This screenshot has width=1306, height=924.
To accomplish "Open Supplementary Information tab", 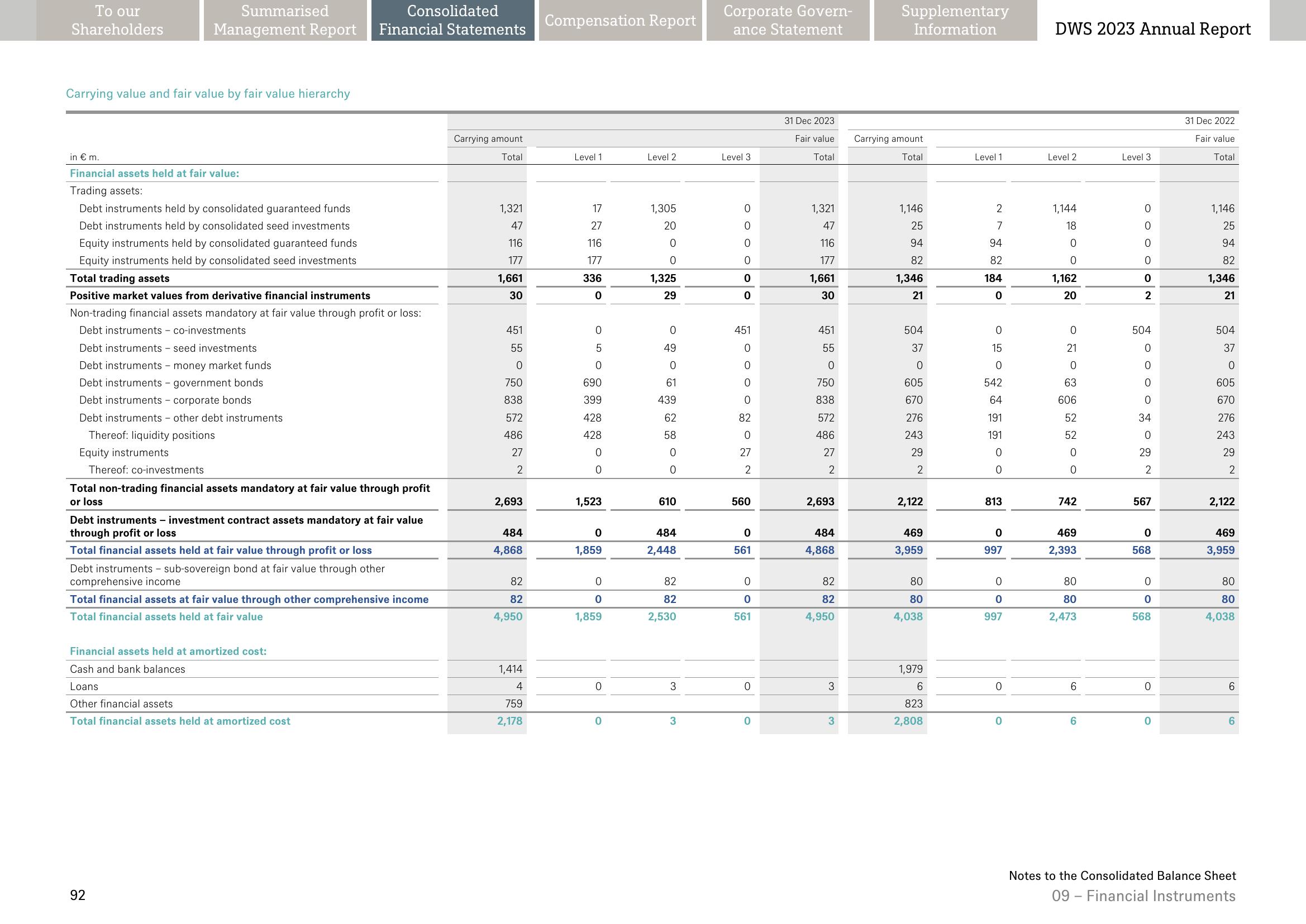I will point(955,21).
